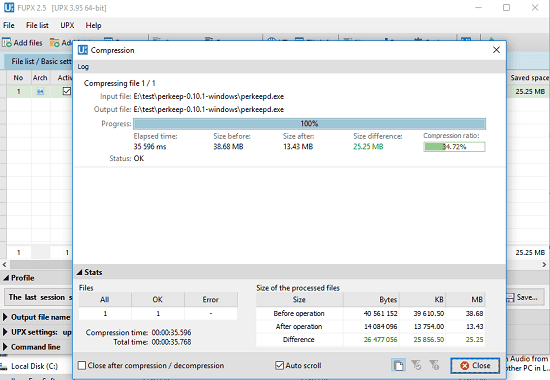Click the horizontal scrollbar left arrow in file list
Image resolution: width=550 pixels, height=380 pixels.
coord(4,265)
